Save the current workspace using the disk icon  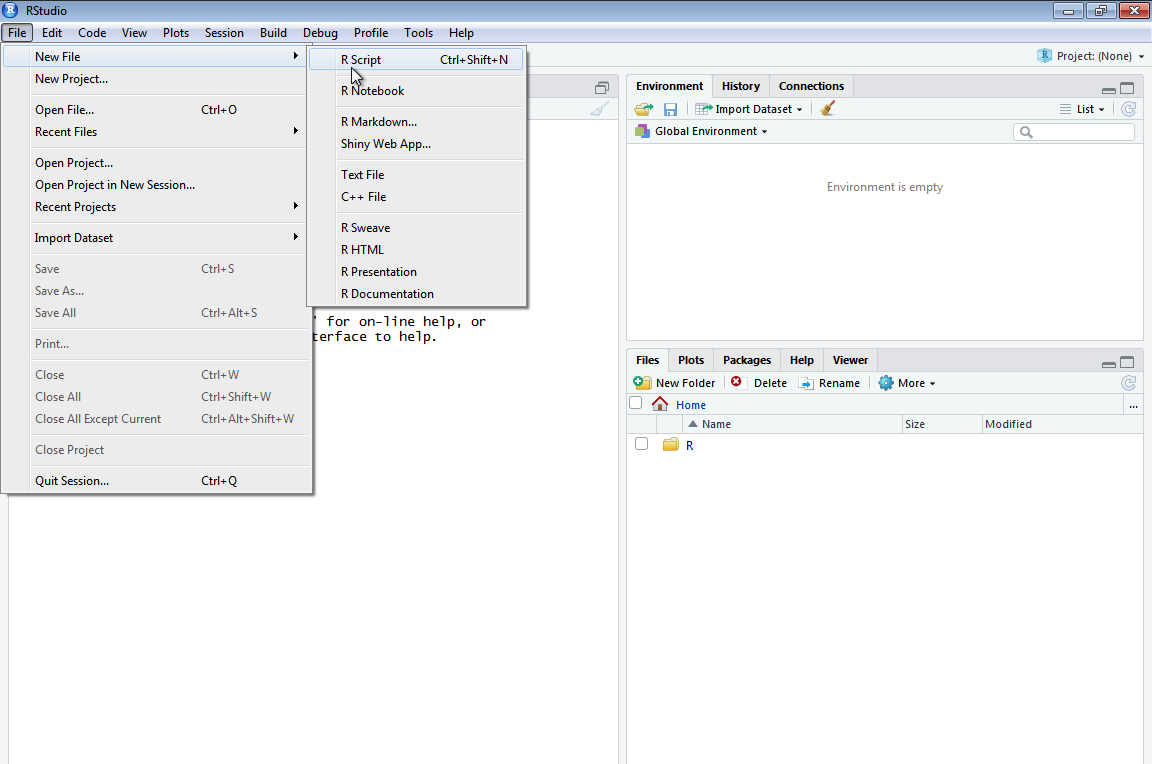coord(670,109)
